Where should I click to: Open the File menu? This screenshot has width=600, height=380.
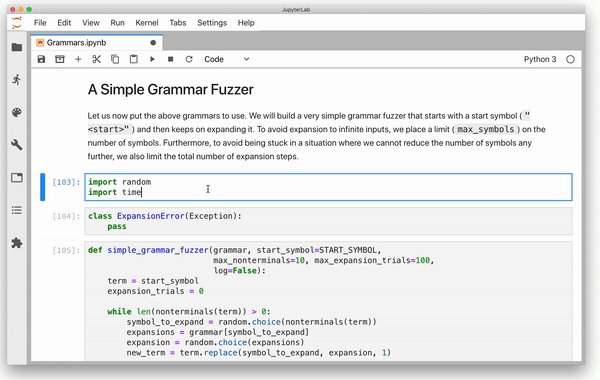pos(40,23)
